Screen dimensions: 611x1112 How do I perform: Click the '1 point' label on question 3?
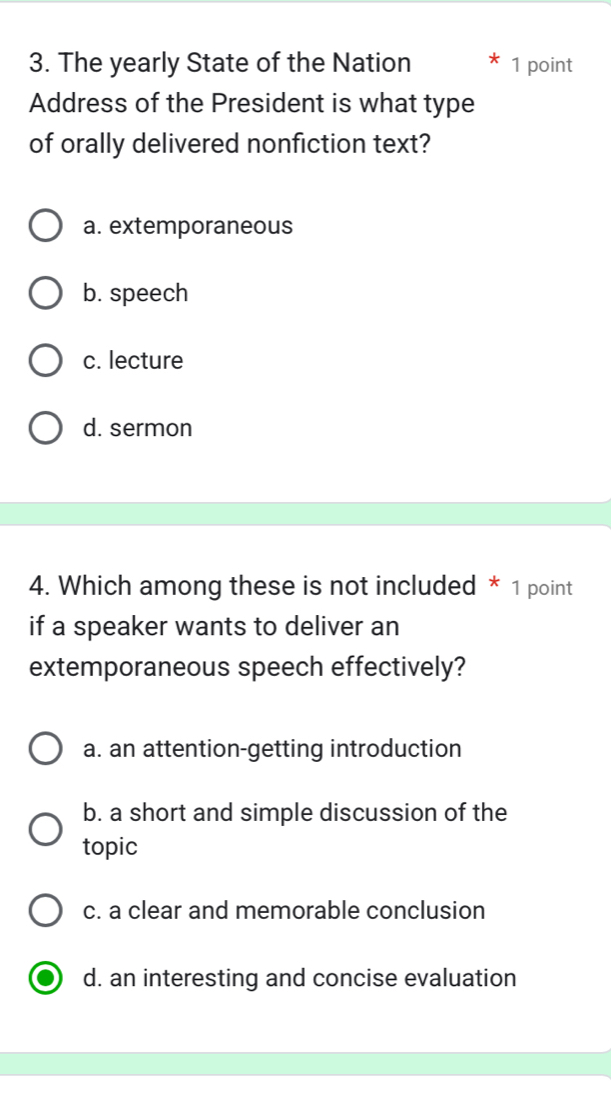(542, 65)
